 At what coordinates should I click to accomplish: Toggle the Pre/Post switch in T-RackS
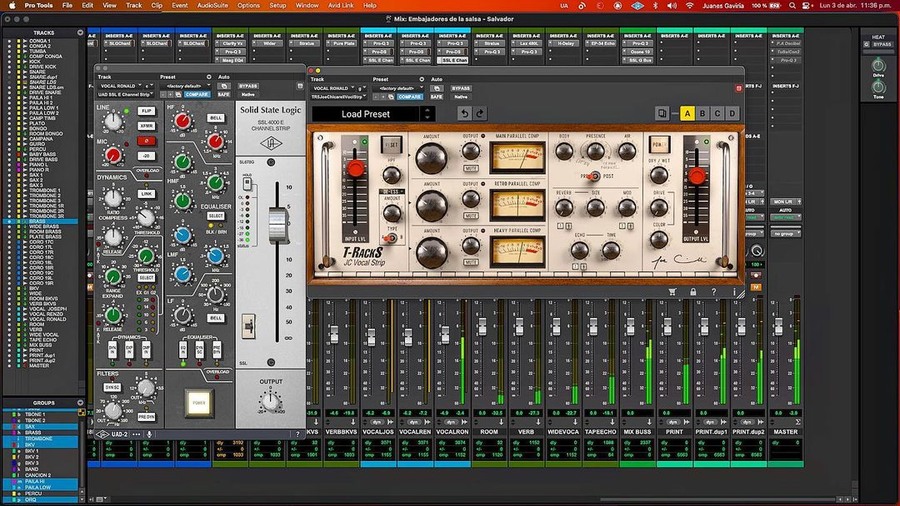[x=595, y=176]
